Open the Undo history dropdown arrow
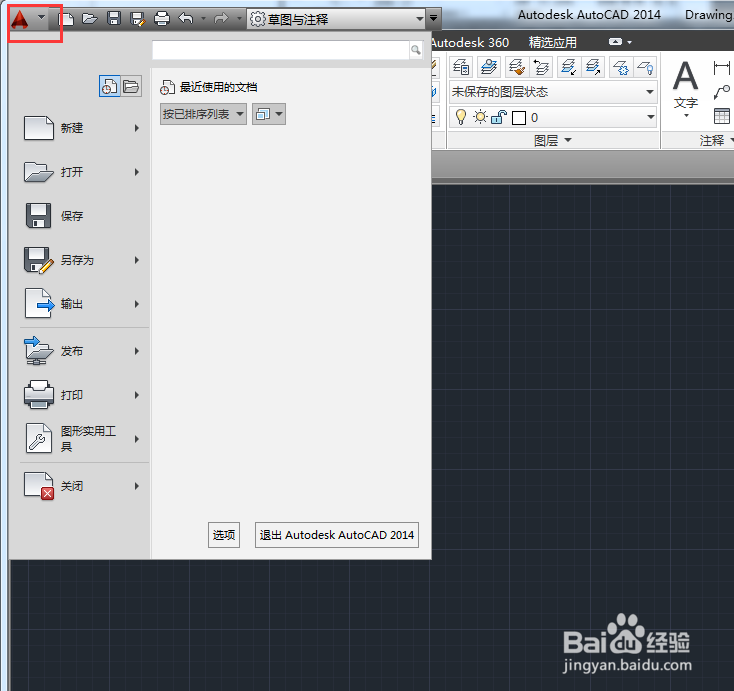734x691 pixels. coord(203,19)
